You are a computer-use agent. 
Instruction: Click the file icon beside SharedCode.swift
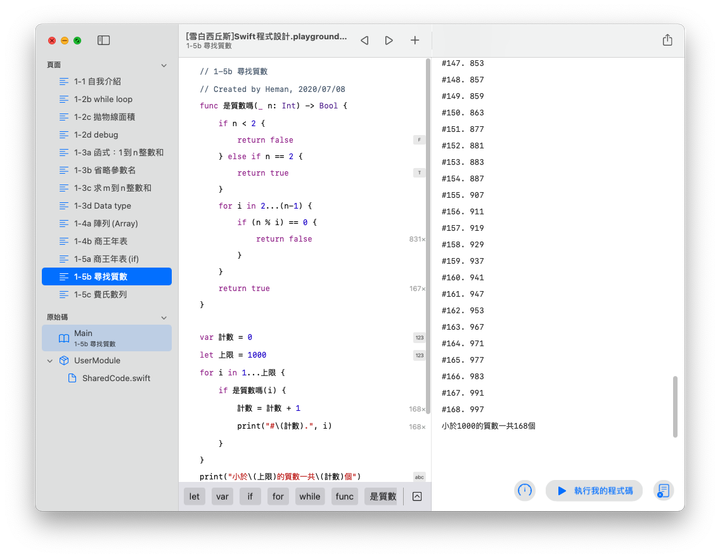click(x=72, y=378)
